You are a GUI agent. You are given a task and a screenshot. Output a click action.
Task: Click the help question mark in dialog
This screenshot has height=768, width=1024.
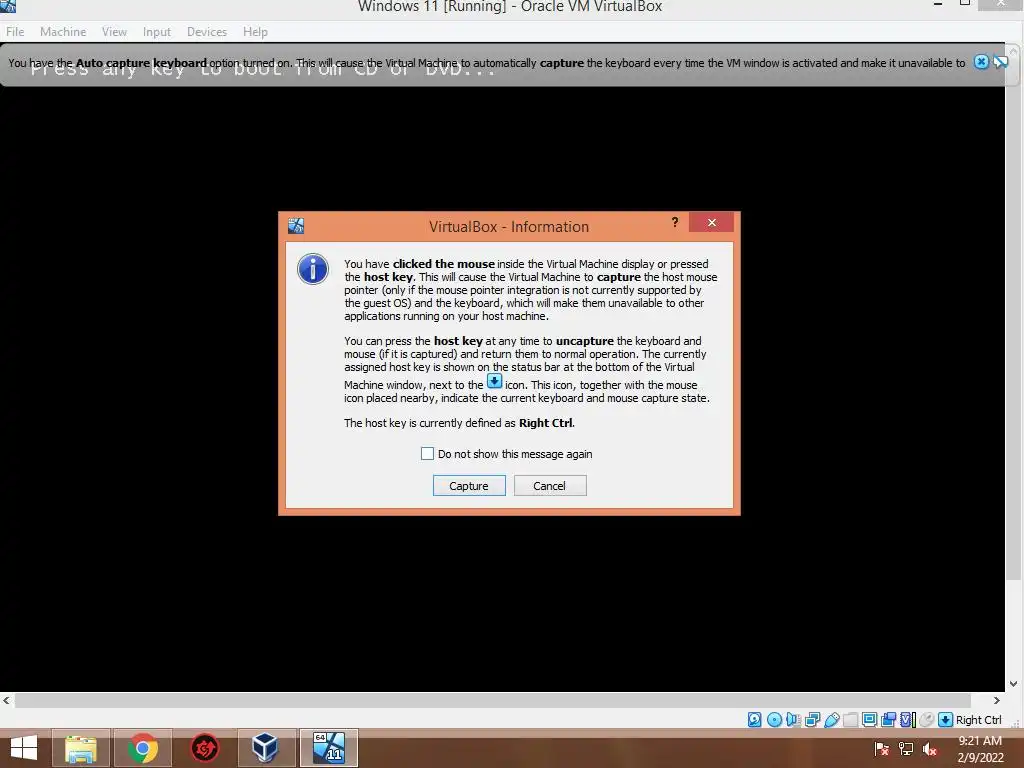(675, 223)
